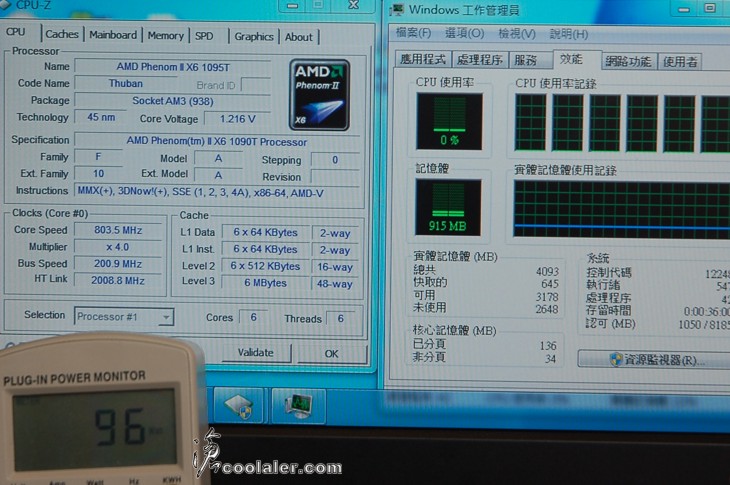730x485 pixels.
Task: Click the Technology value 45 nm
Action: [x=101, y=117]
